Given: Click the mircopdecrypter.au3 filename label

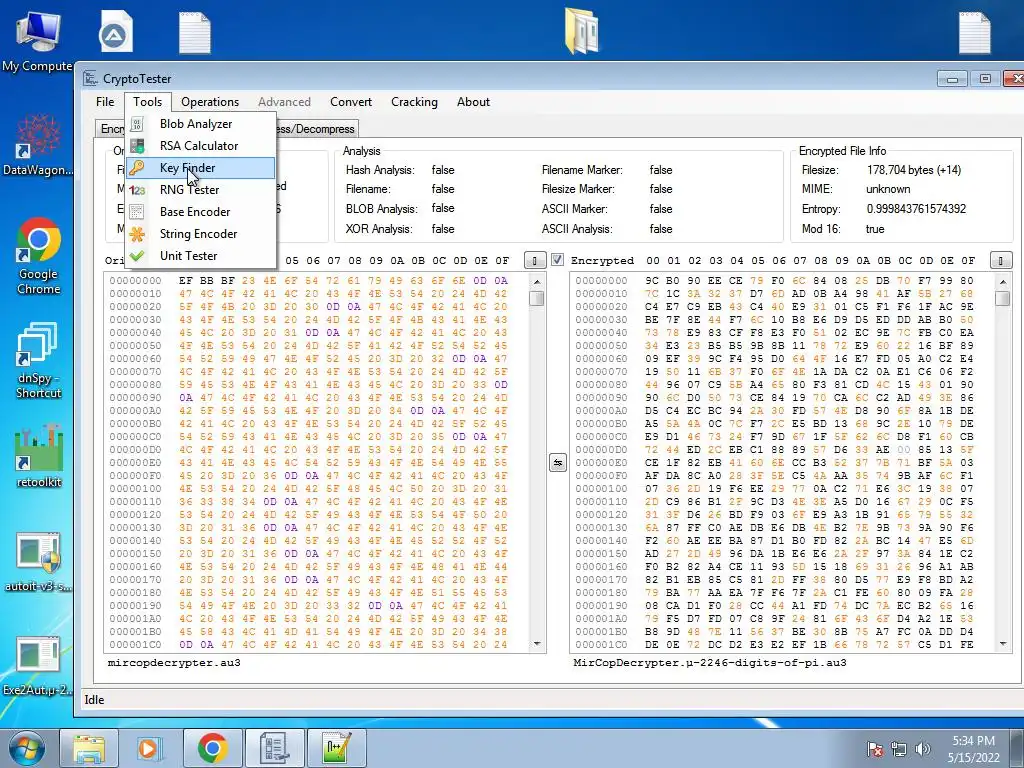Looking at the screenshot, I should tap(174, 662).
